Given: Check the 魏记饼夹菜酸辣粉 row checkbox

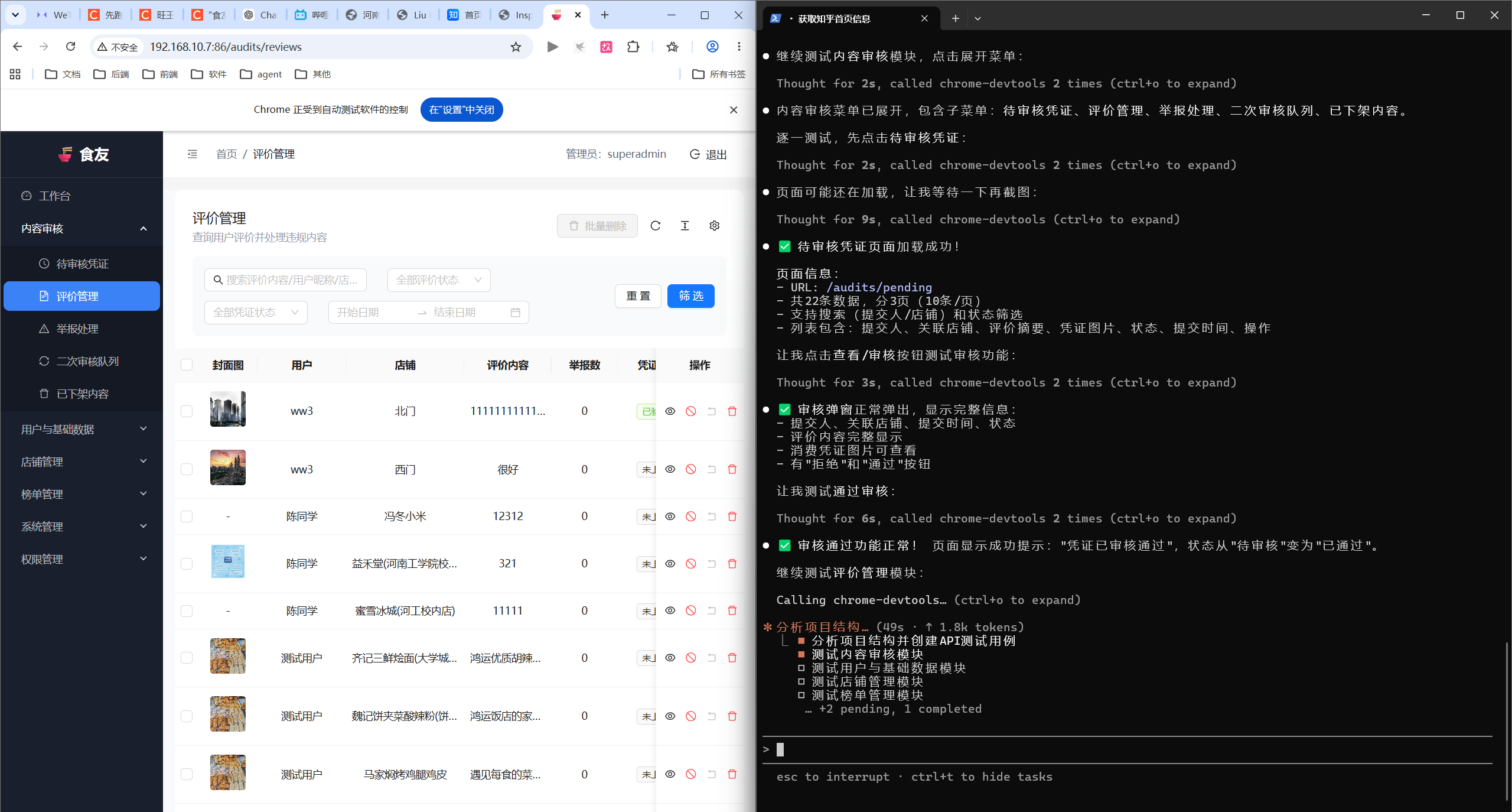Looking at the screenshot, I should (187, 716).
